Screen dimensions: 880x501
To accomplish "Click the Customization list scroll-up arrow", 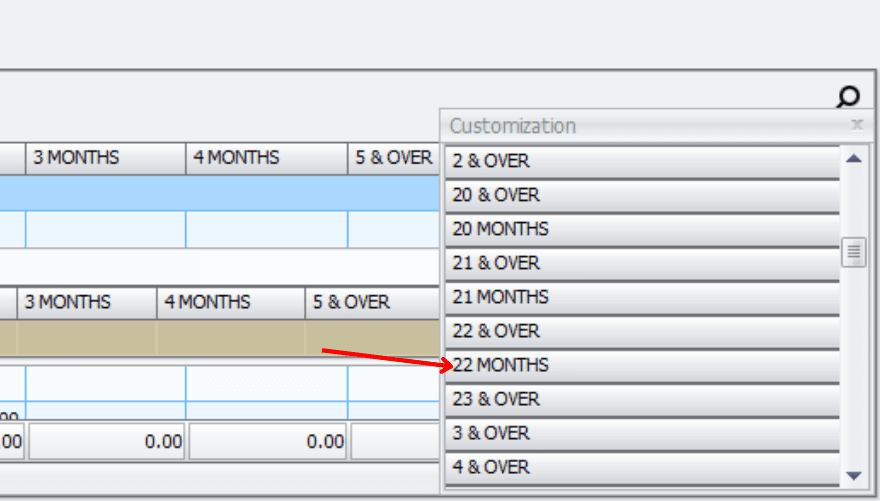I will [853, 159].
